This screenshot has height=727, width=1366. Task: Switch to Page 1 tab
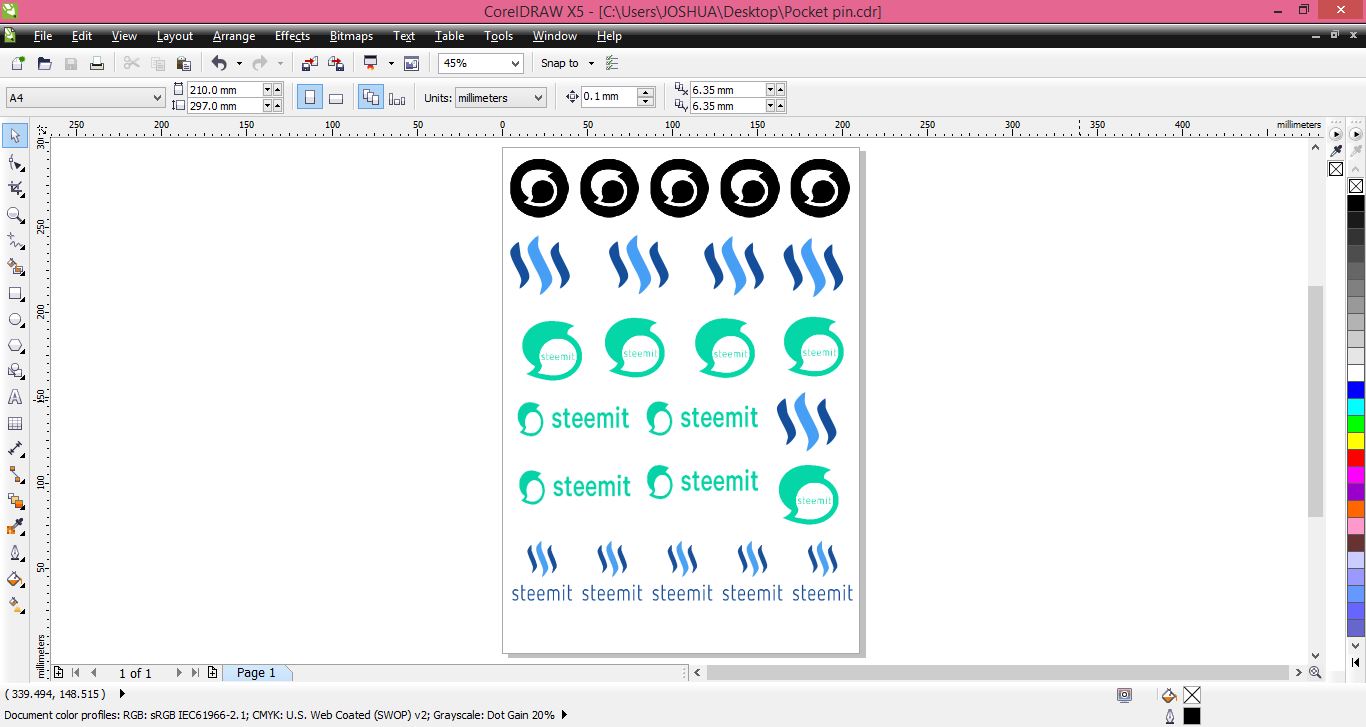(x=256, y=673)
